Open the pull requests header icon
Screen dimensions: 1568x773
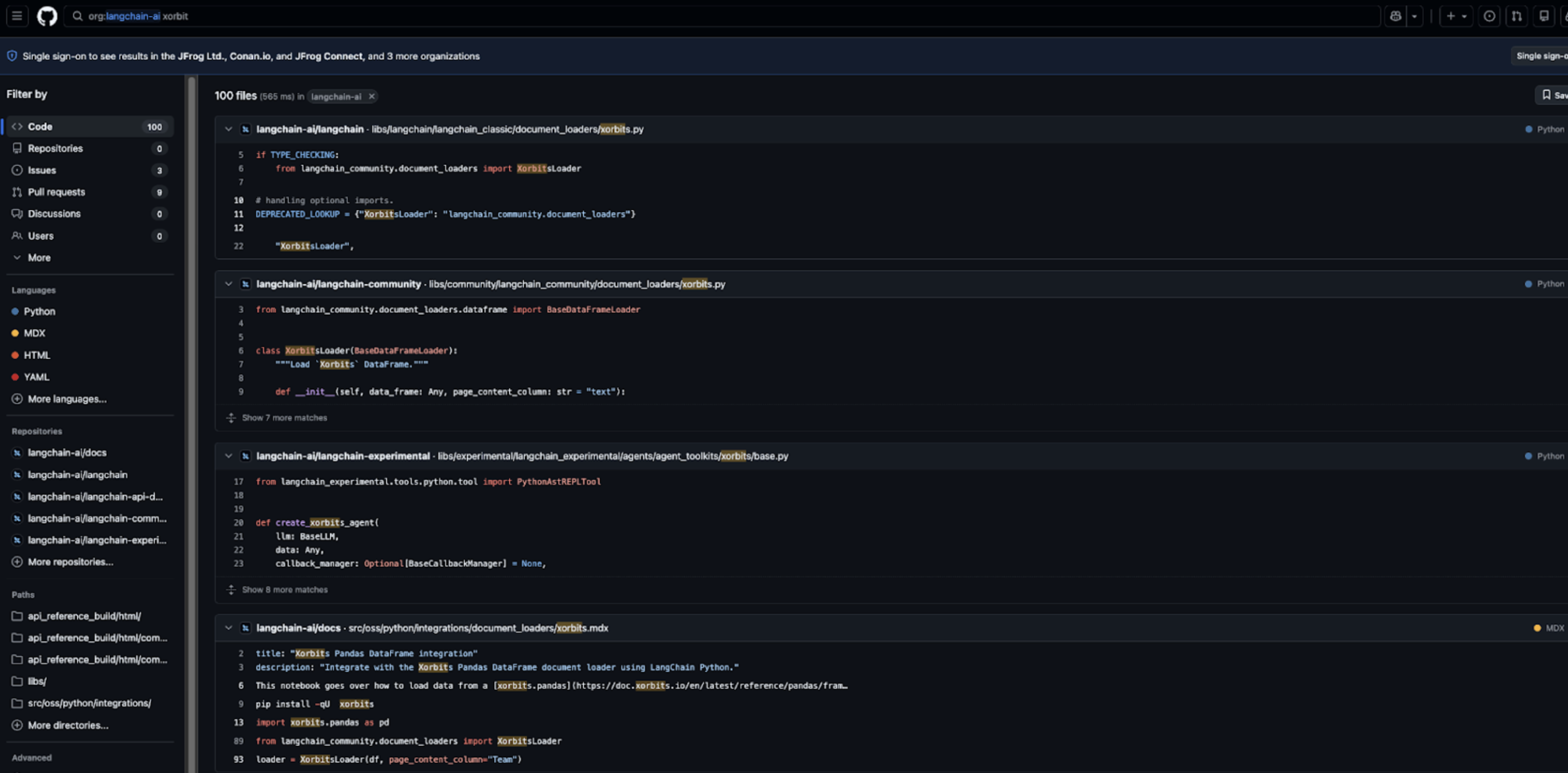coord(1517,16)
